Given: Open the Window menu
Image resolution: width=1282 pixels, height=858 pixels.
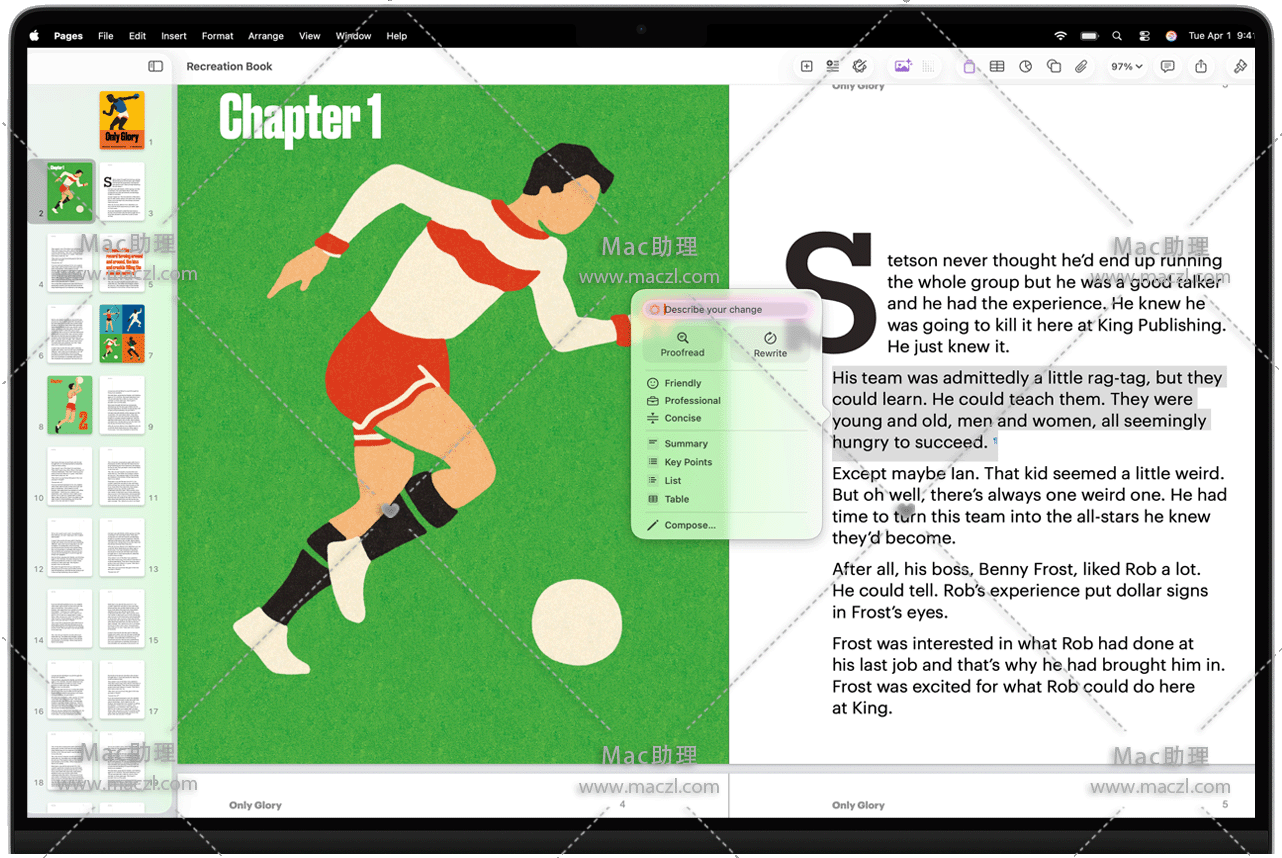Looking at the screenshot, I should [x=353, y=36].
